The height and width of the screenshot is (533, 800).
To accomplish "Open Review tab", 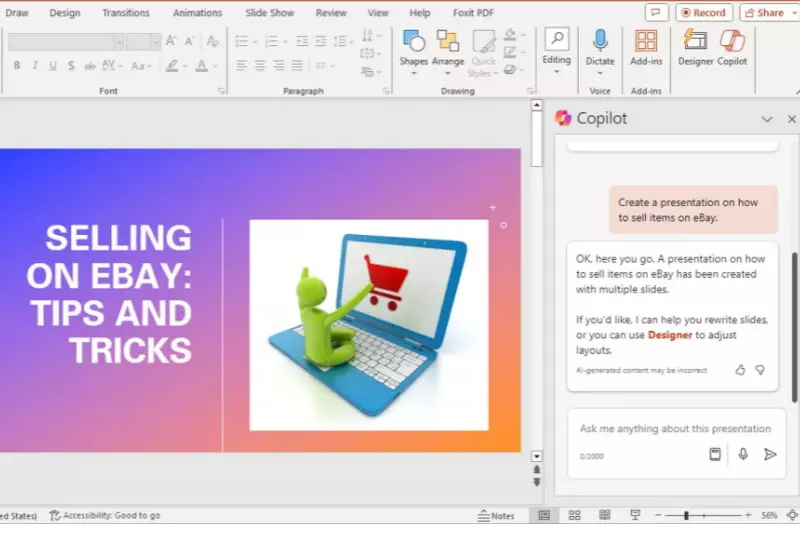I will pyautogui.click(x=331, y=13).
